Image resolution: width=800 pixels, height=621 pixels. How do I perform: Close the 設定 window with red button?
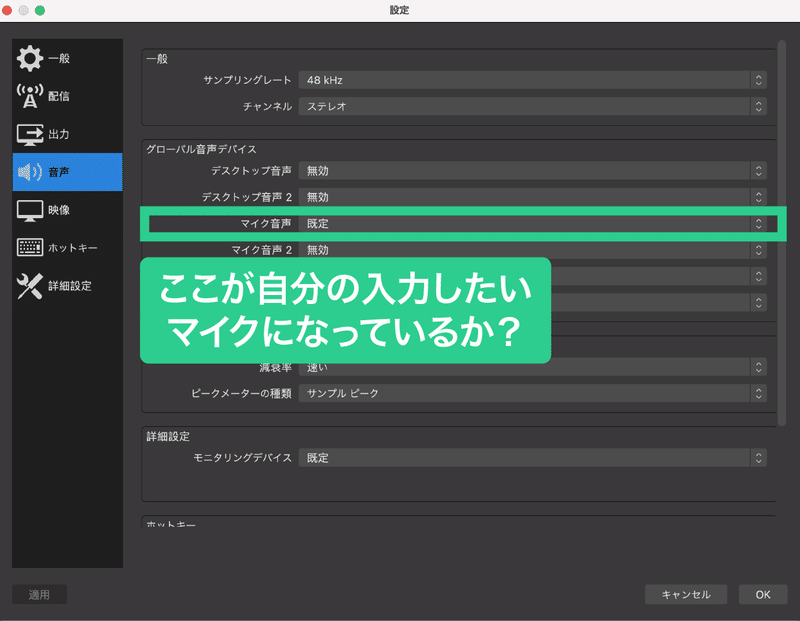pos(7,10)
